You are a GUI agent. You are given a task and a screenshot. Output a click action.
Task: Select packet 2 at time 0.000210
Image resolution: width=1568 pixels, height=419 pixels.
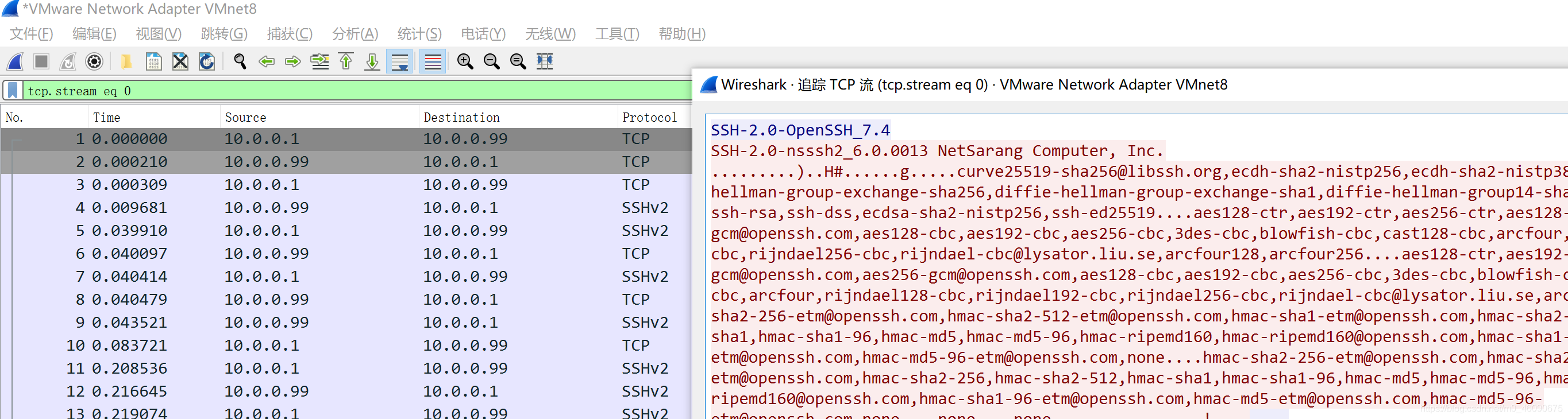point(347,162)
